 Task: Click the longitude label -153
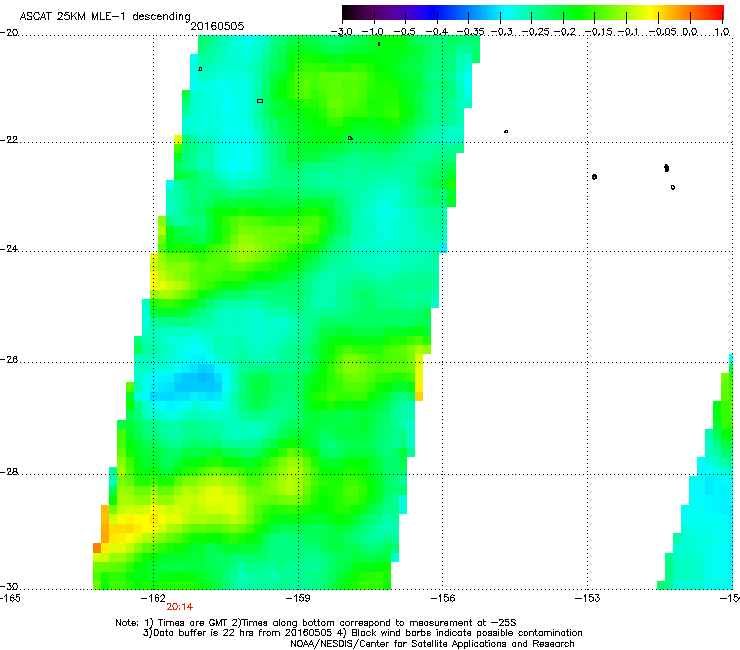click(588, 598)
